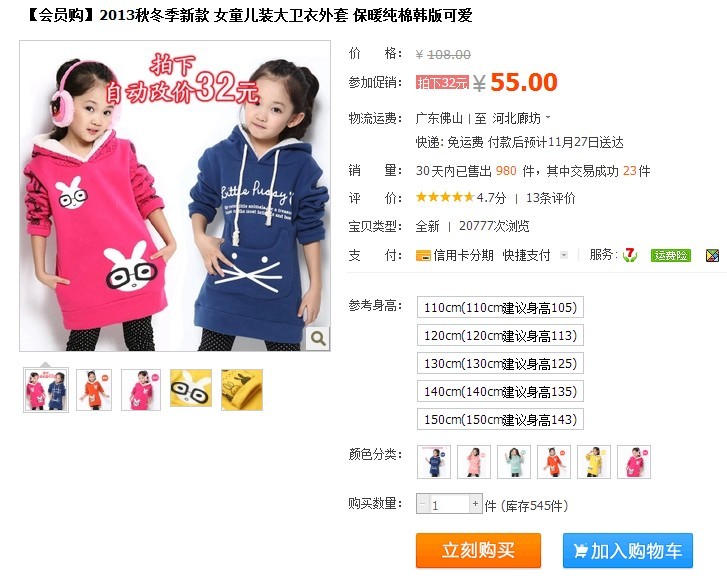Image resolution: width=727 pixels, height=581 pixels.
Task: Click the green 运费险 shipping insurance badge
Action: click(x=670, y=255)
